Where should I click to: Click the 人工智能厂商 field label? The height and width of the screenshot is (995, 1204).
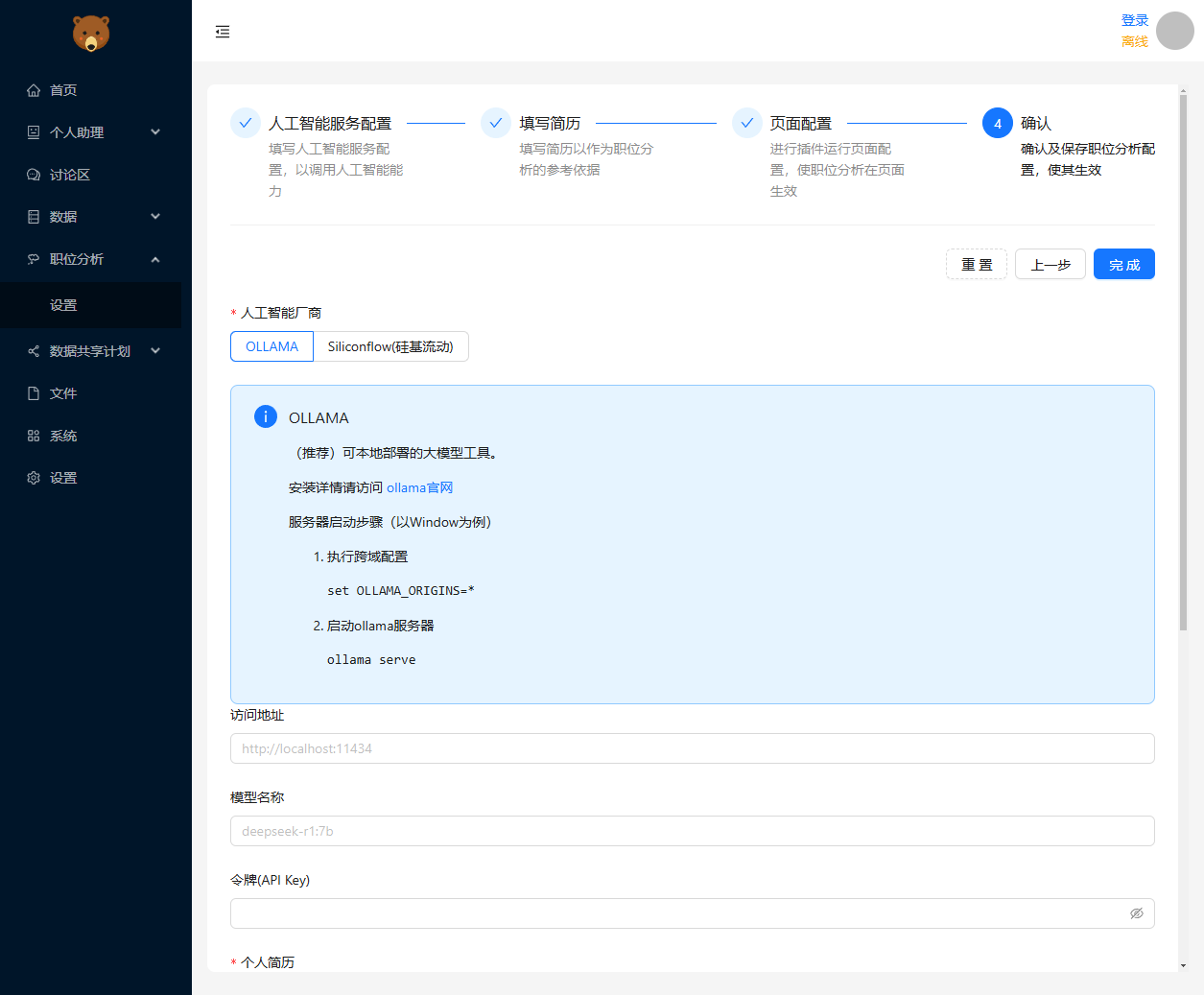281,313
